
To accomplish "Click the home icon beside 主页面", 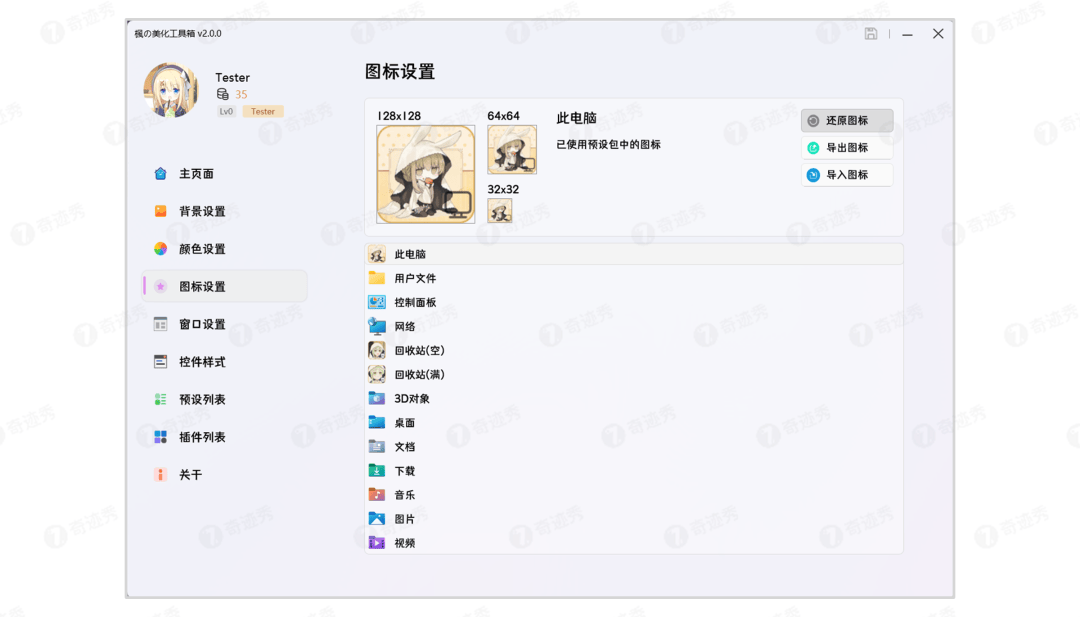I will [160, 174].
